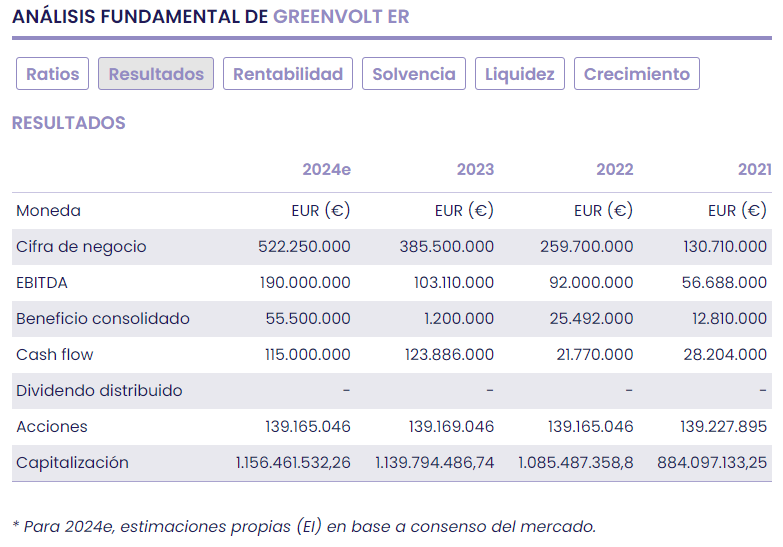This screenshot has width=783, height=547.
Task: Click the 2024e column header
Action: (327, 169)
